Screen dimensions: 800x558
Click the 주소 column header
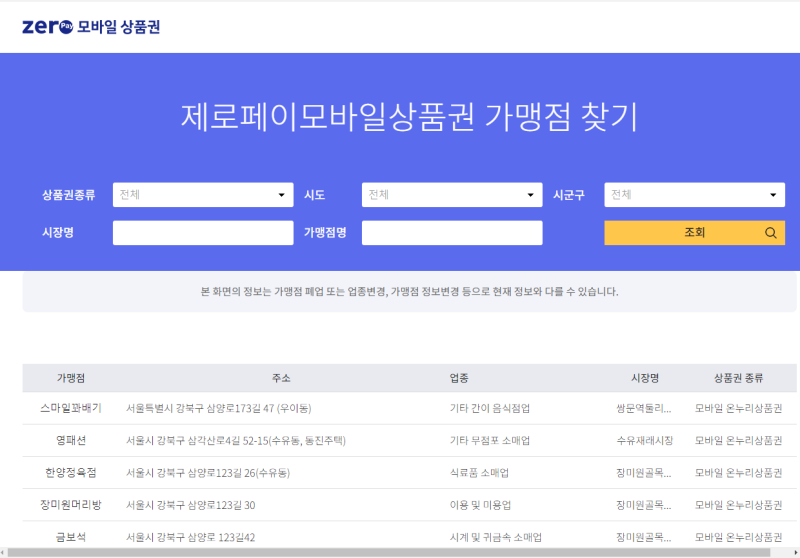point(281,378)
